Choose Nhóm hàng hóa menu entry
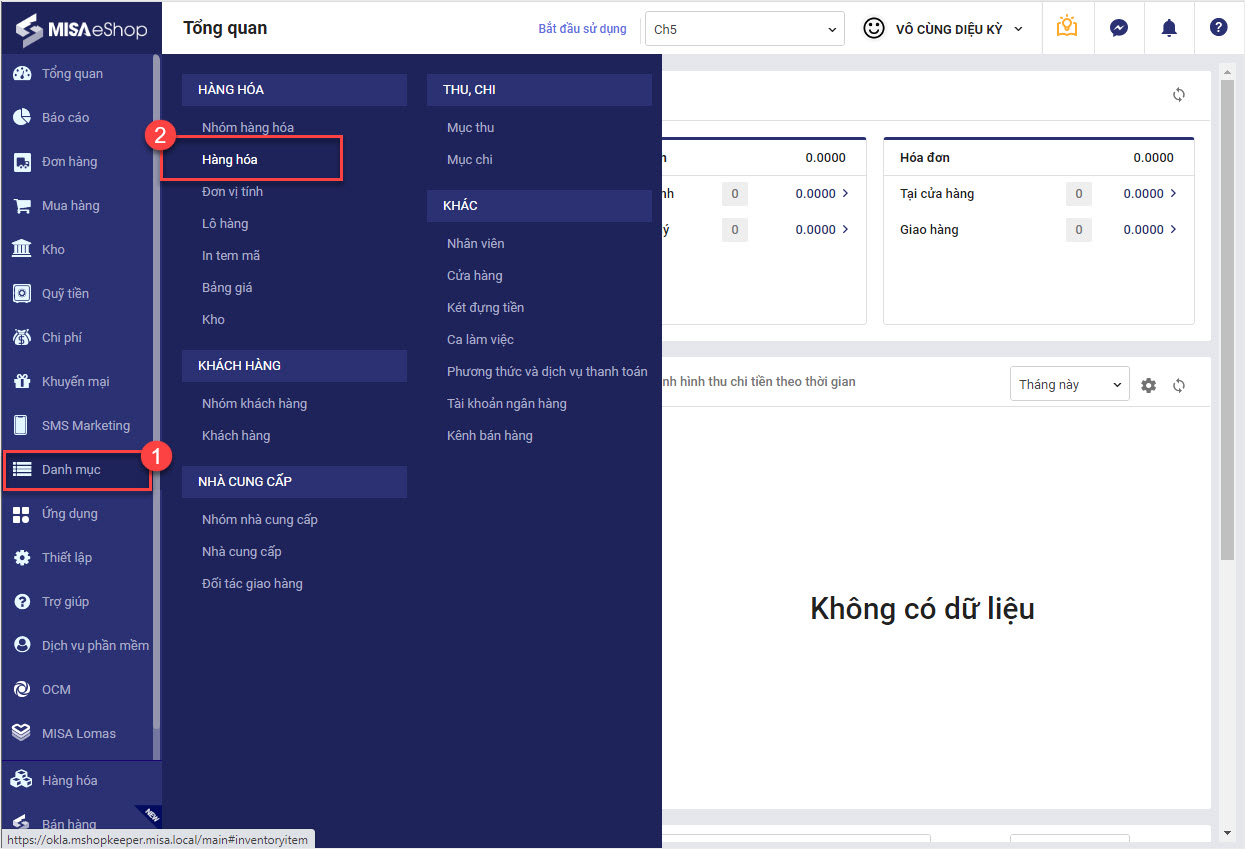The image size is (1245, 849). [248, 128]
